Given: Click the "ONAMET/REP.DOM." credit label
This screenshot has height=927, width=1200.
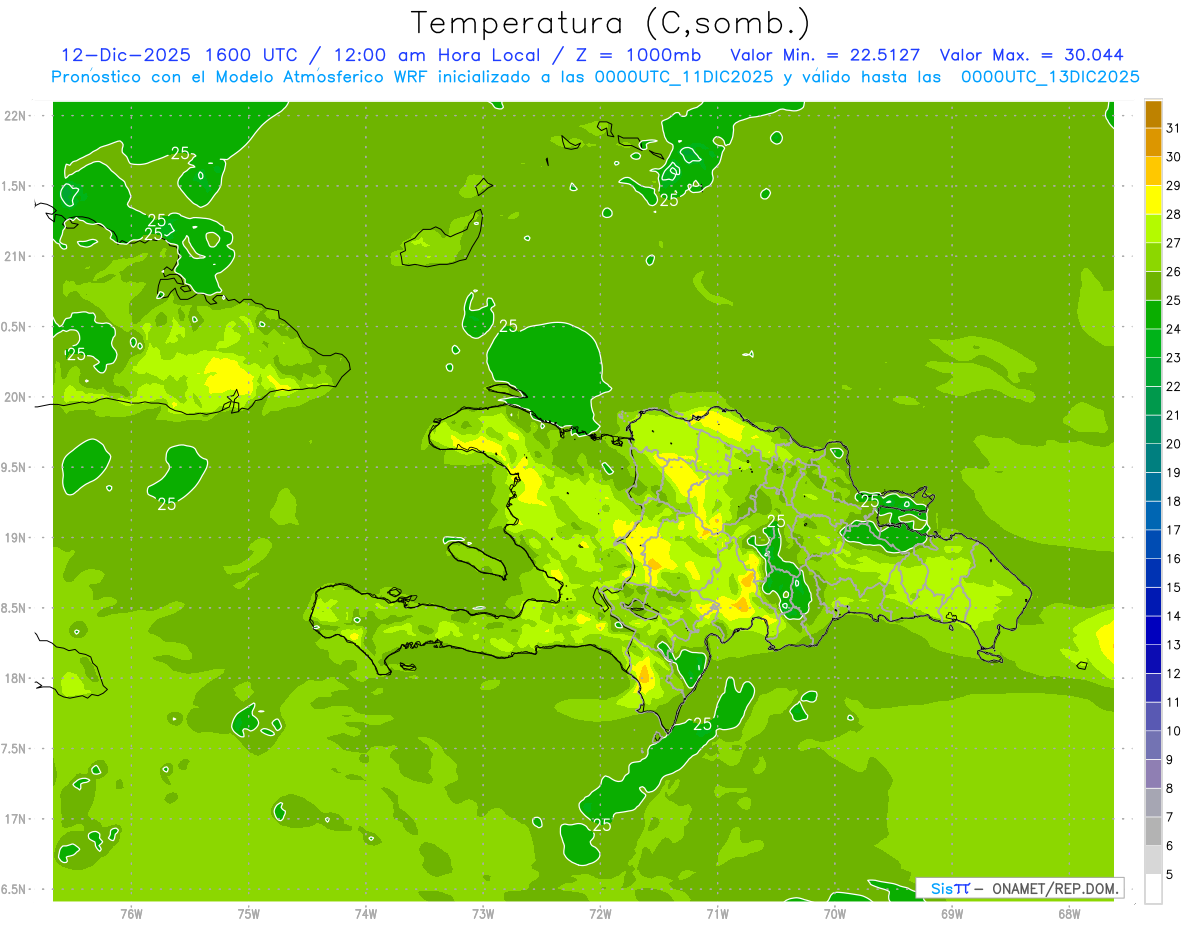Looking at the screenshot, I should (x=1057, y=888).
